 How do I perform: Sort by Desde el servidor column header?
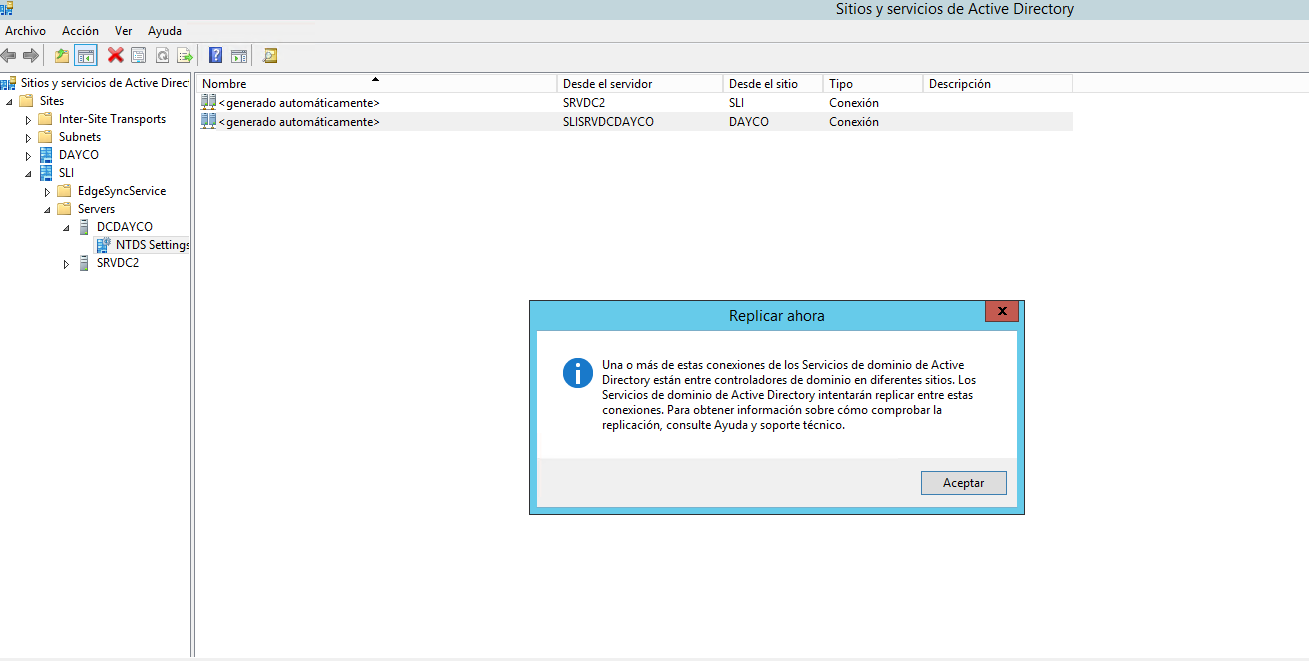(x=639, y=84)
